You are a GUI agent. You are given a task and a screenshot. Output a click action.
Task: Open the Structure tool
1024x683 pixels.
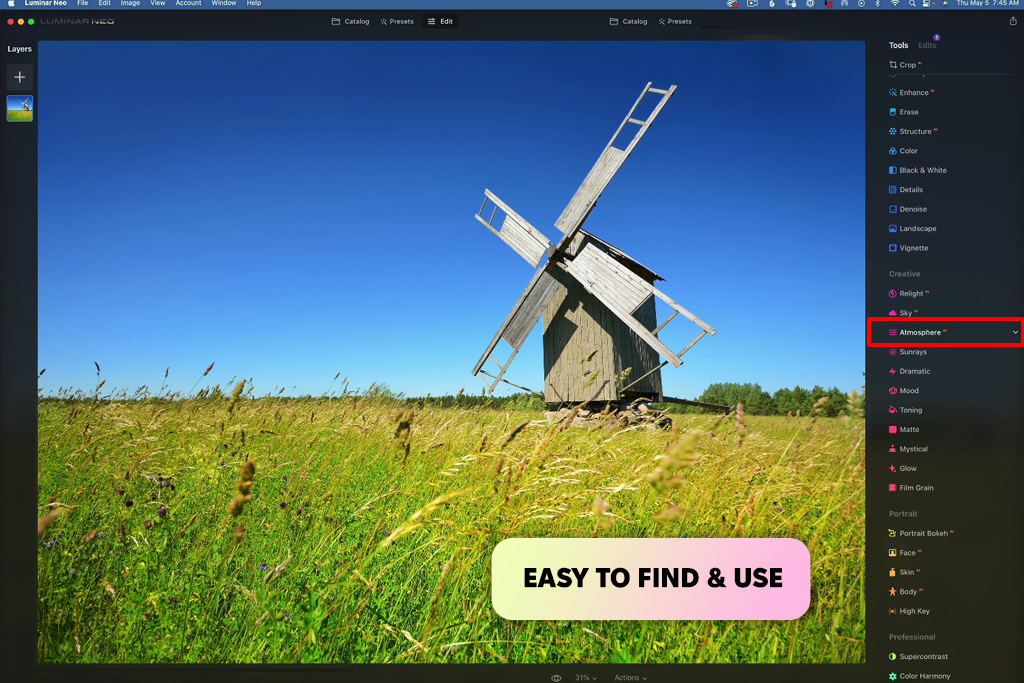pos(914,131)
